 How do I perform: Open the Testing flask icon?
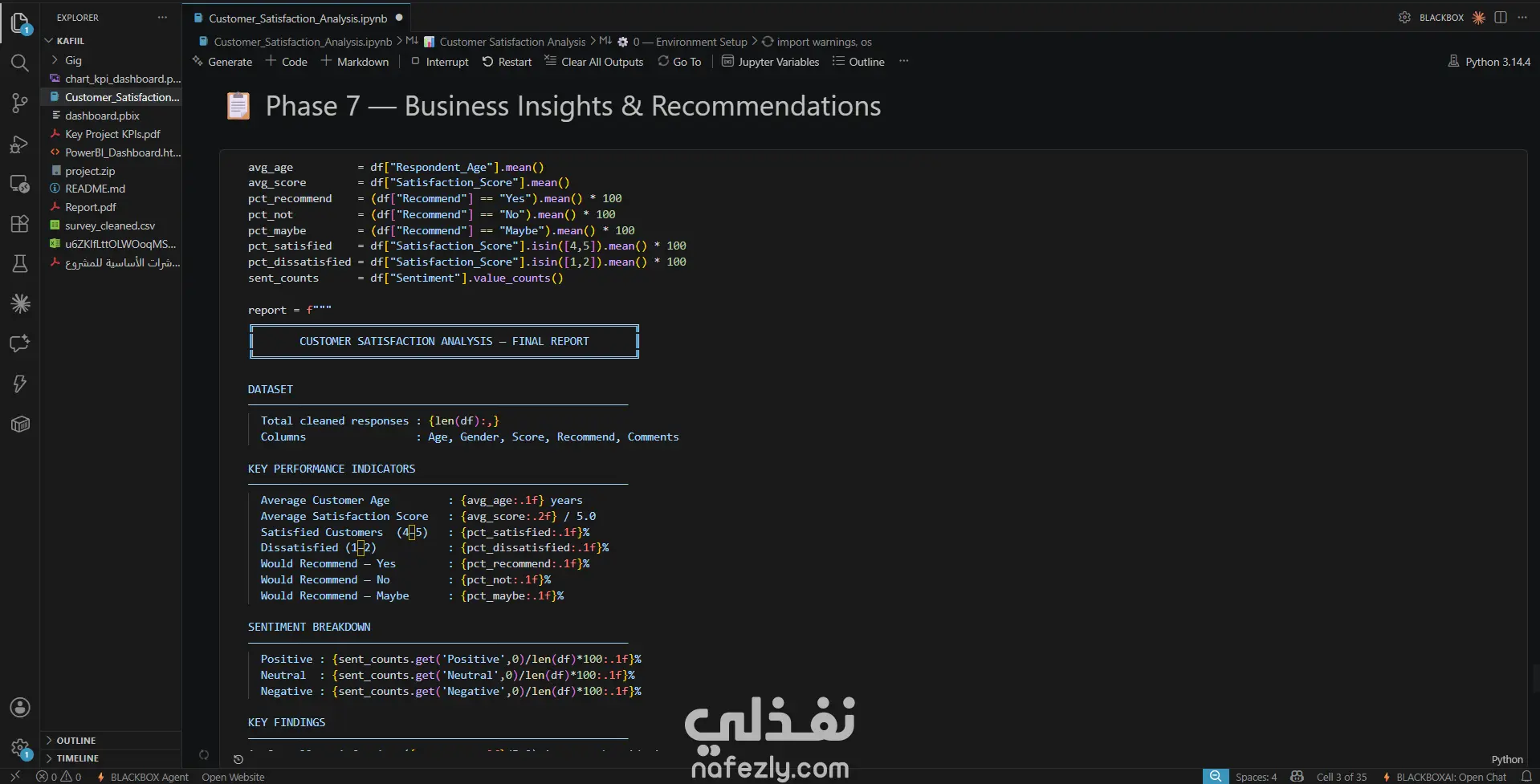(x=20, y=263)
